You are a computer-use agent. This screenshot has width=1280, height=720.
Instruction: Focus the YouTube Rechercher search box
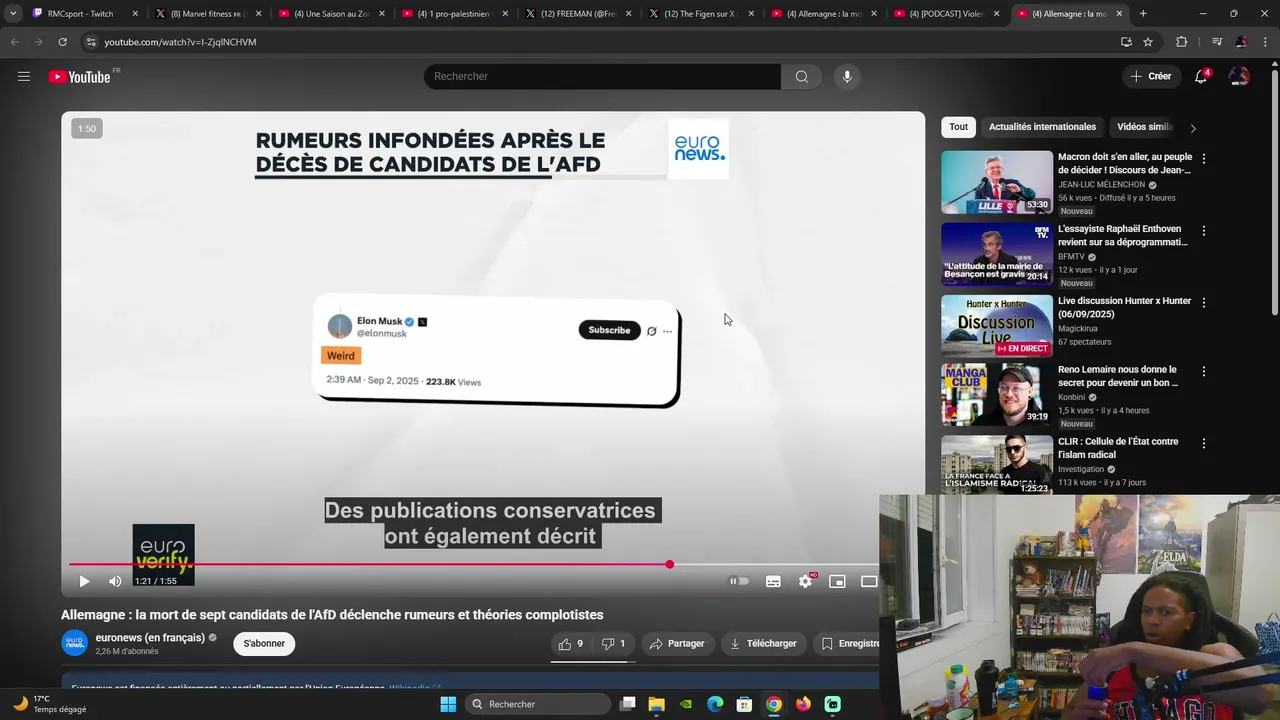tap(602, 77)
